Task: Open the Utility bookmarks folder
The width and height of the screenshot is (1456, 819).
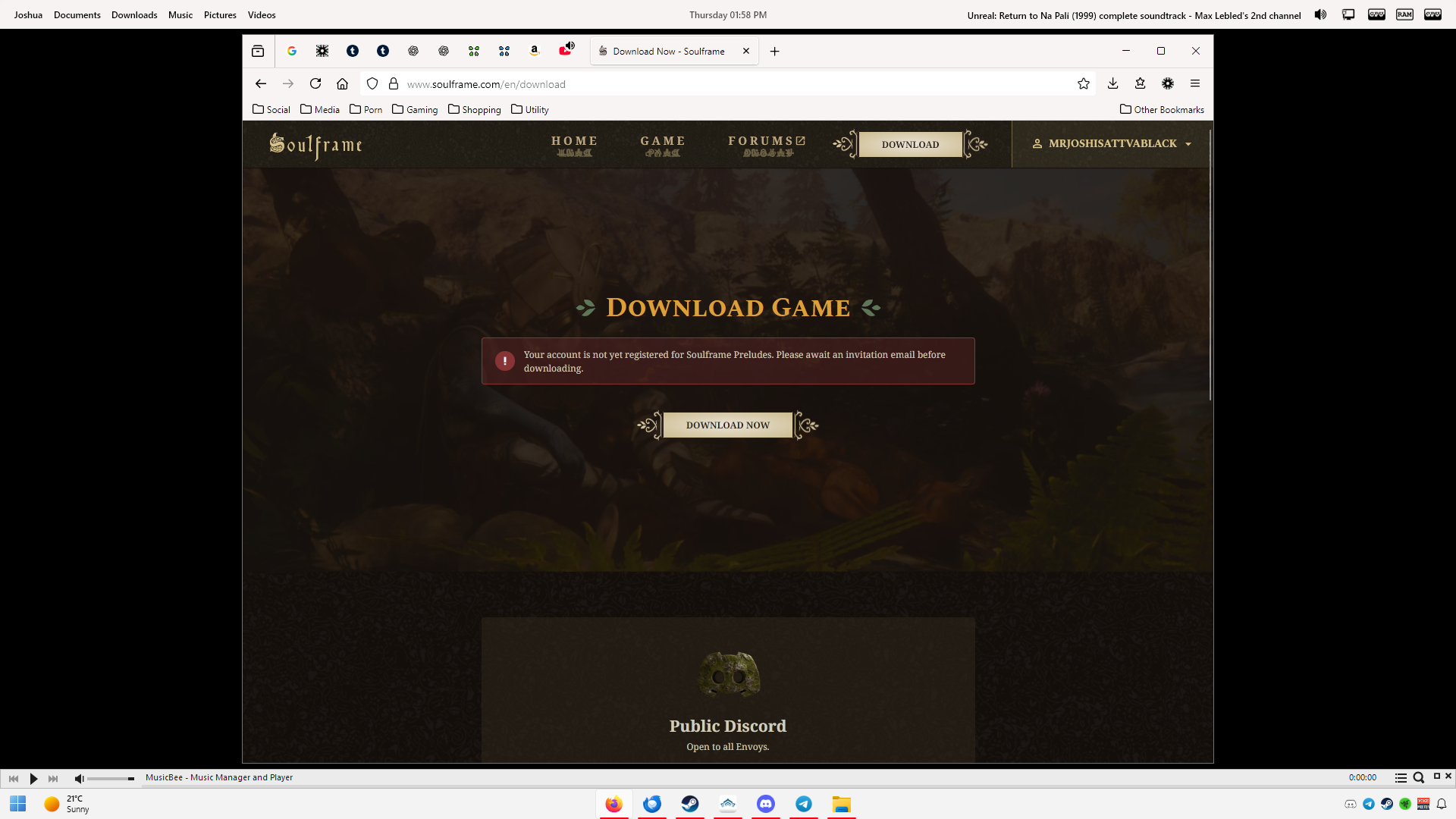Action: pos(530,109)
